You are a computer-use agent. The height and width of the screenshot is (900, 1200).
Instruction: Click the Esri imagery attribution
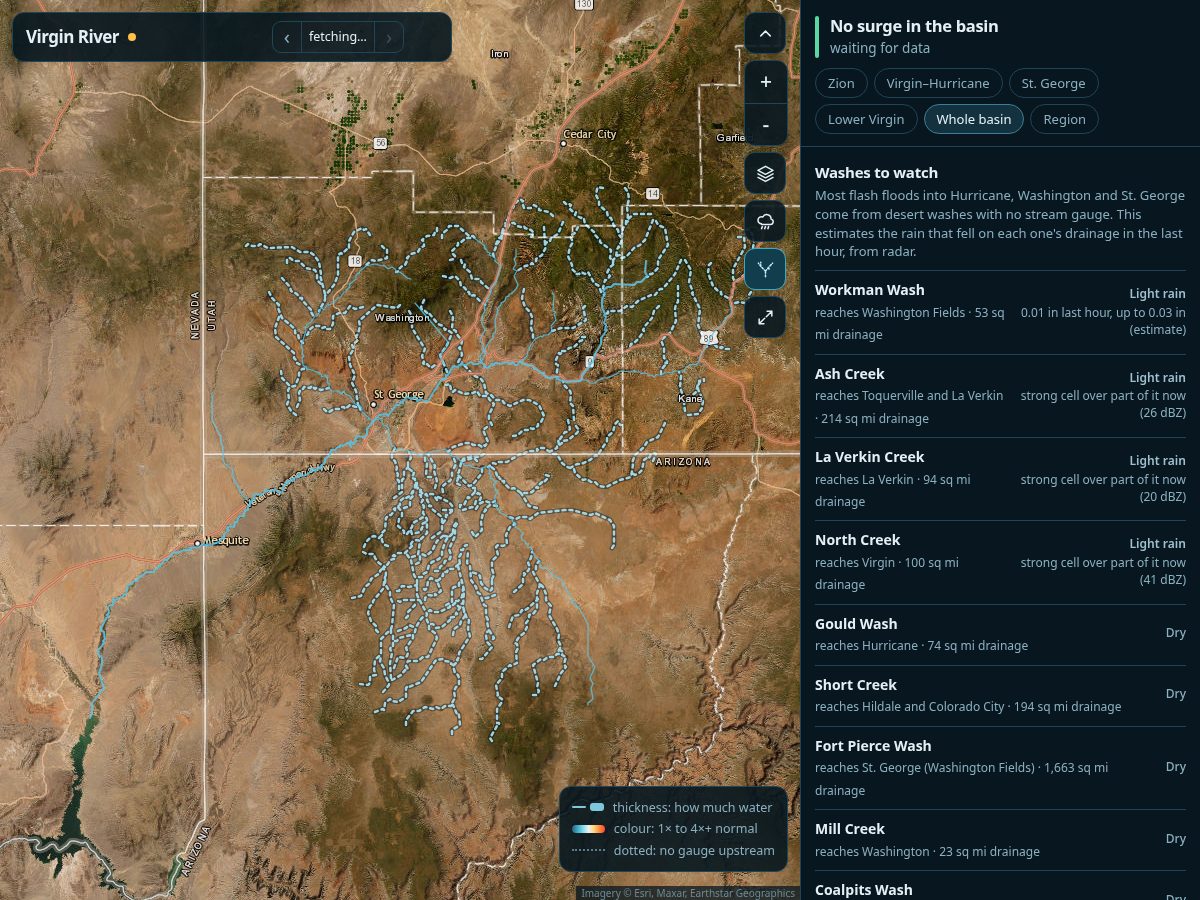[x=688, y=893]
